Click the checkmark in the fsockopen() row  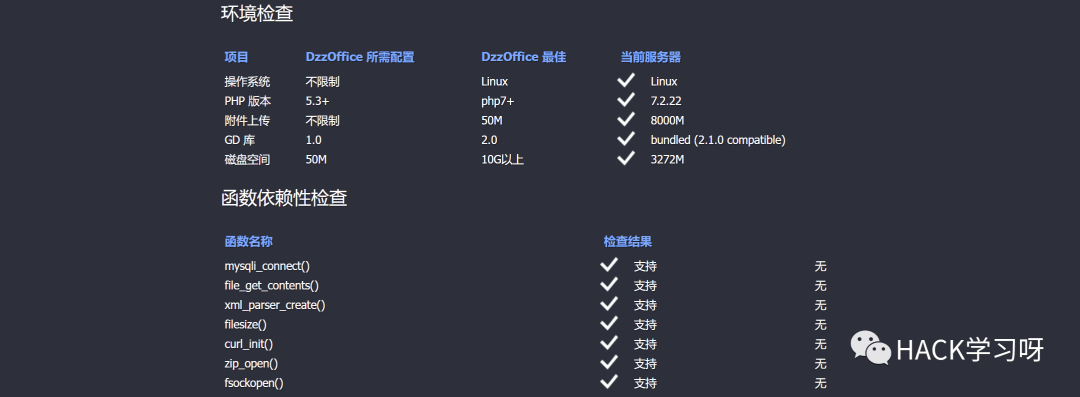pos(609,382)
